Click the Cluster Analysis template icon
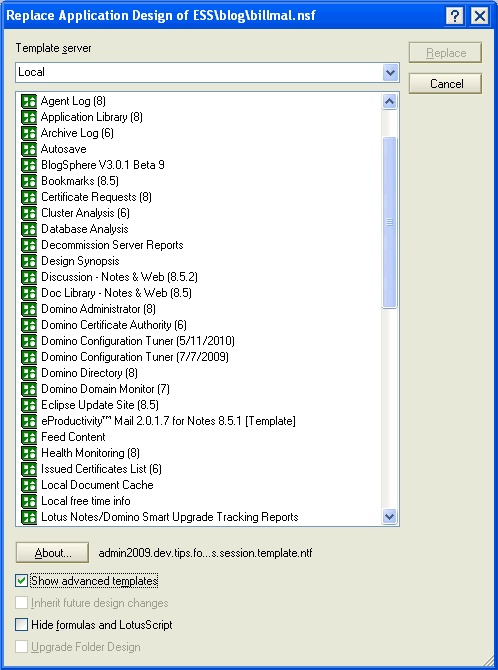 pos(29,213)
